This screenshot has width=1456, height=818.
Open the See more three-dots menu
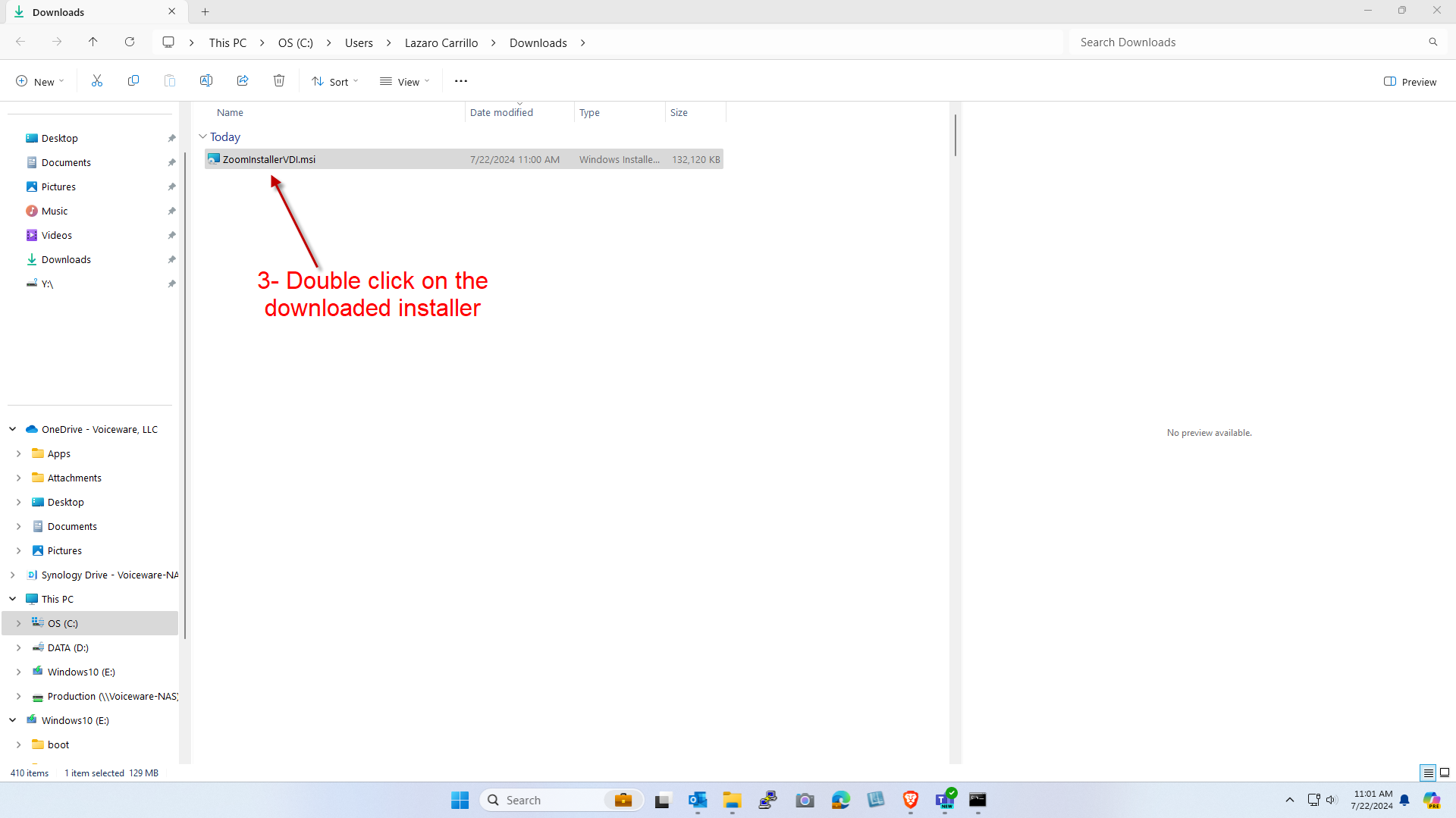pyautogui.click(x=461, y=81)
